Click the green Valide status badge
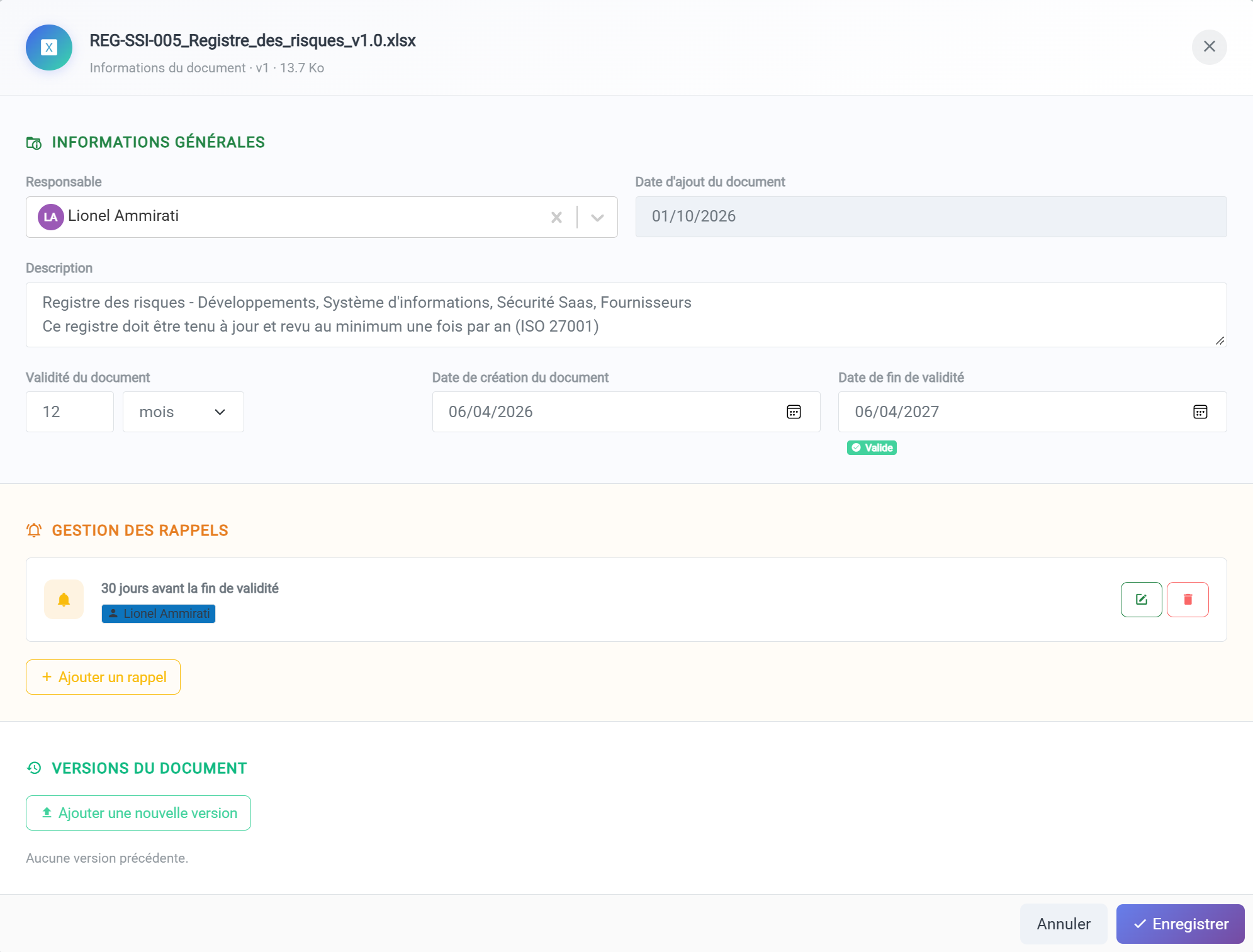The width and height of the screenshot is (1253, 952). tap(872, 447)
